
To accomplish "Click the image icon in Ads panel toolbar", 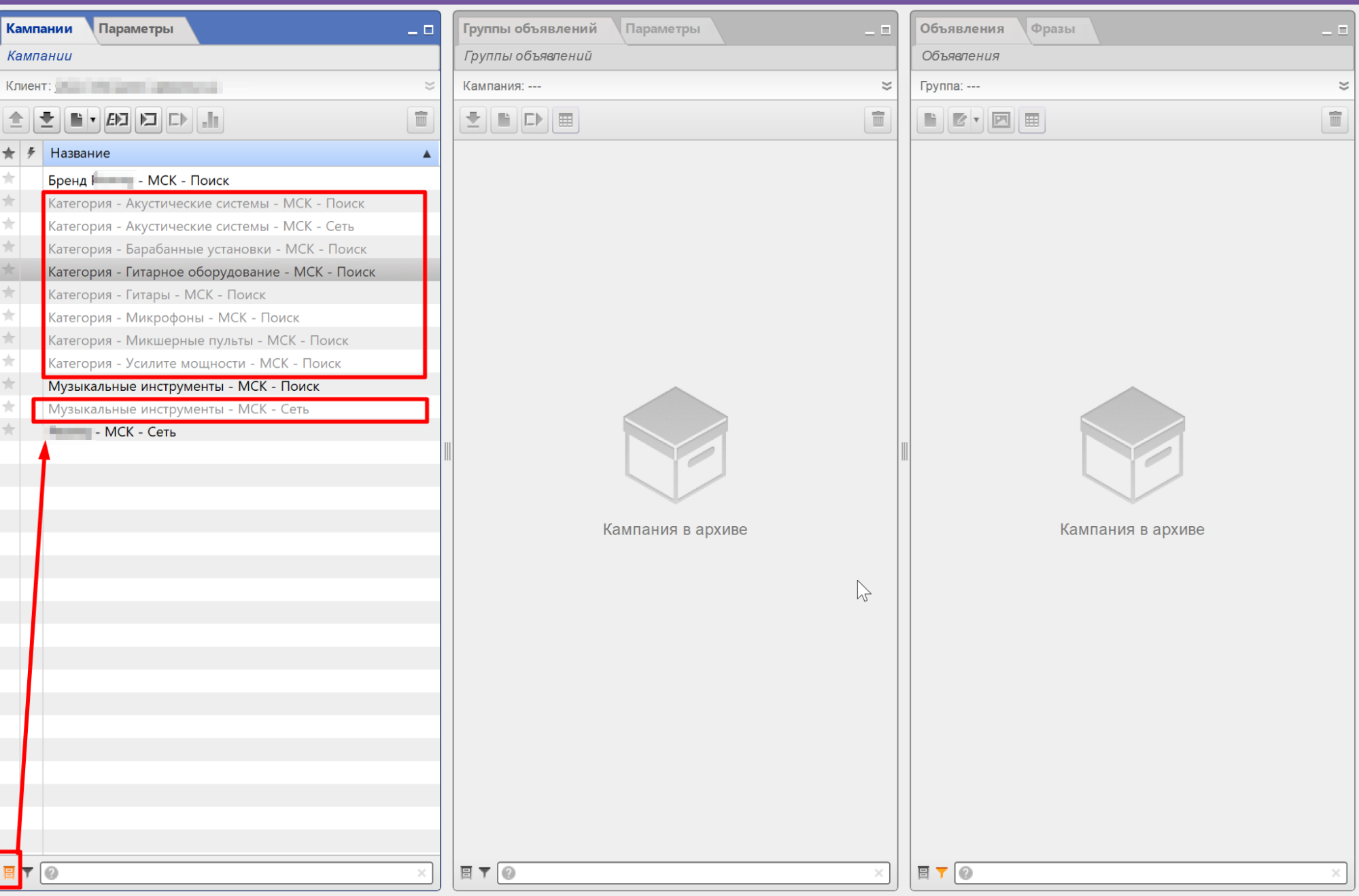I will pyautogui.click(x=1001, y=120).
